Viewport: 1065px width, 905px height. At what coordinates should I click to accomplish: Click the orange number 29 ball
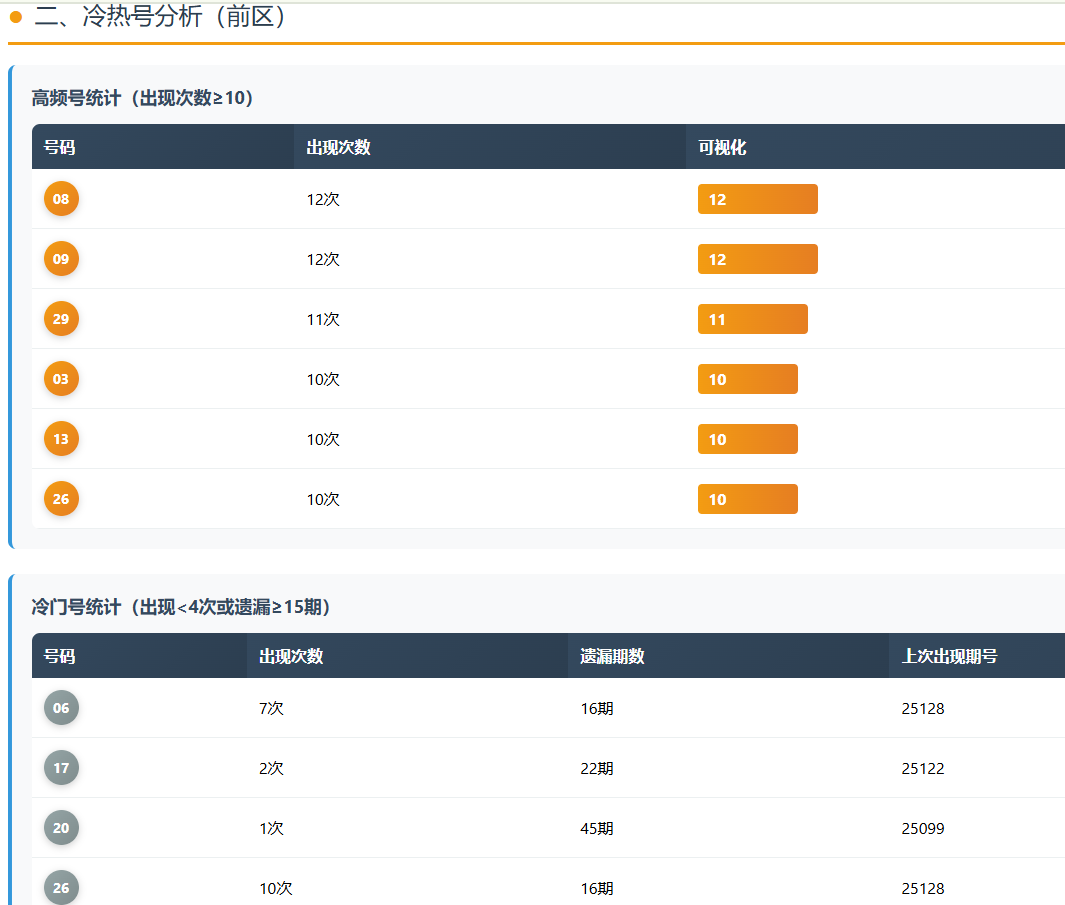[61, 319]
